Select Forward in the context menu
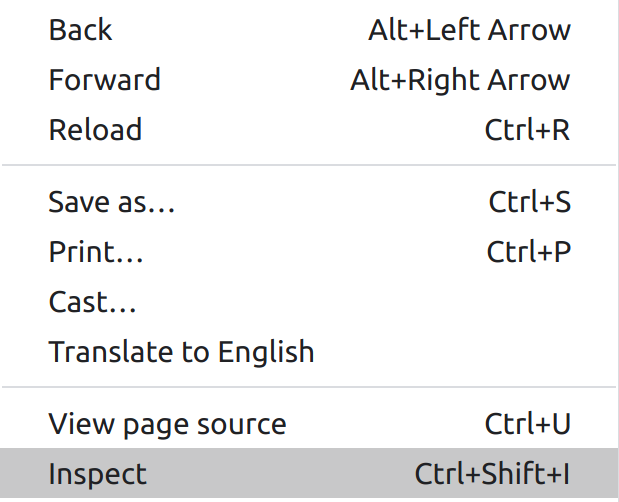The width and height of the screenshot is (619, 502). pyautogui.click(x=104, y=80)
